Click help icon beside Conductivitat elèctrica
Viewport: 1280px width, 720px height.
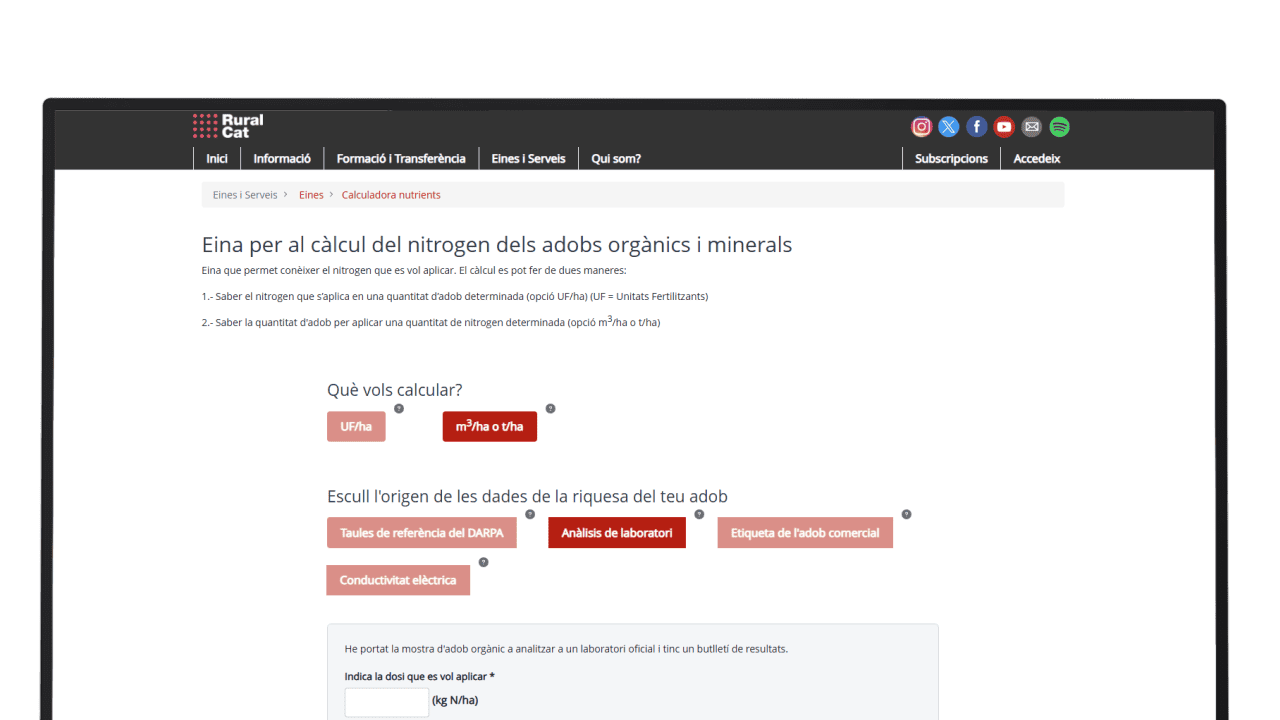[483, 562]
